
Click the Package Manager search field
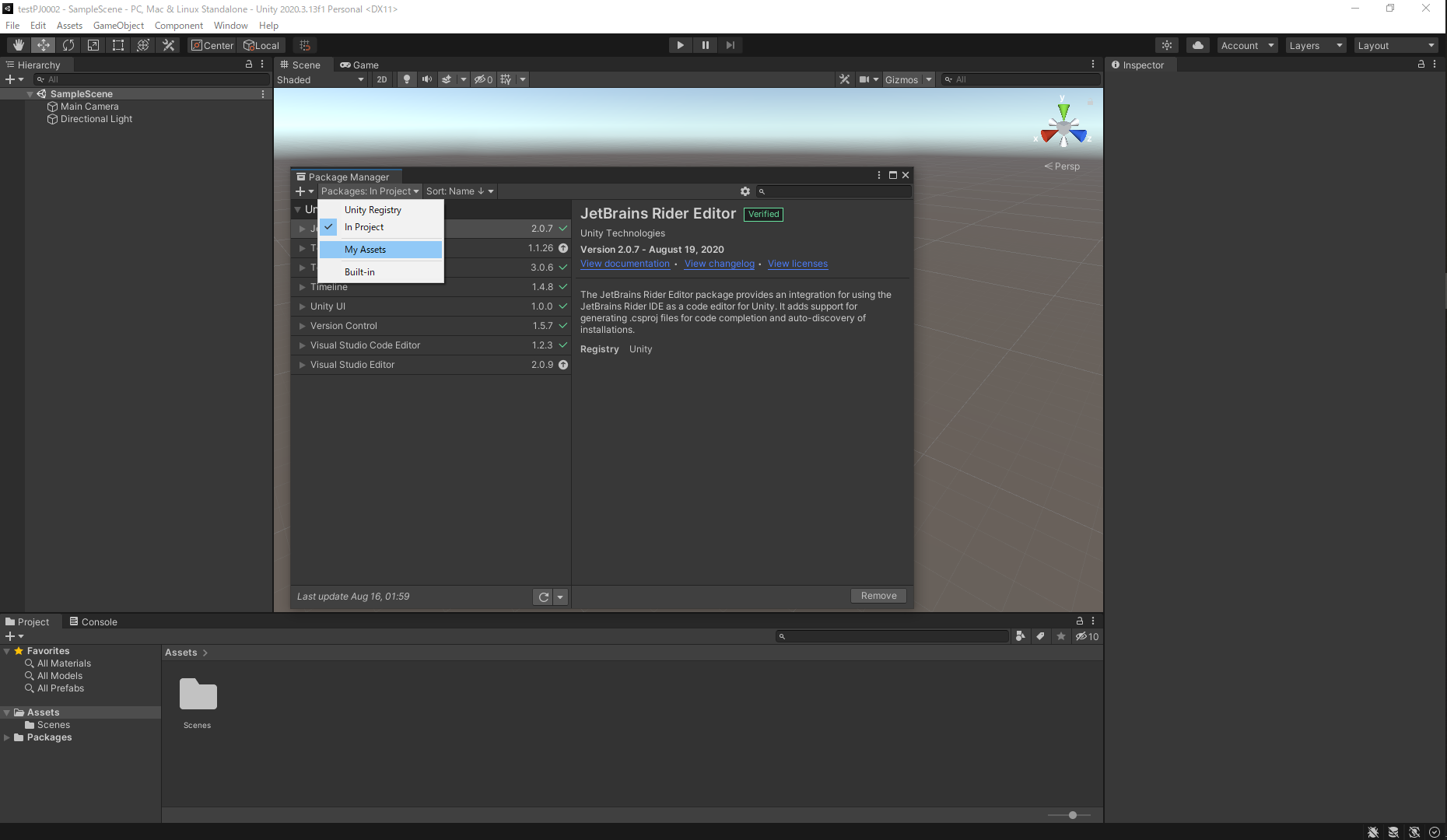(833, 191)
